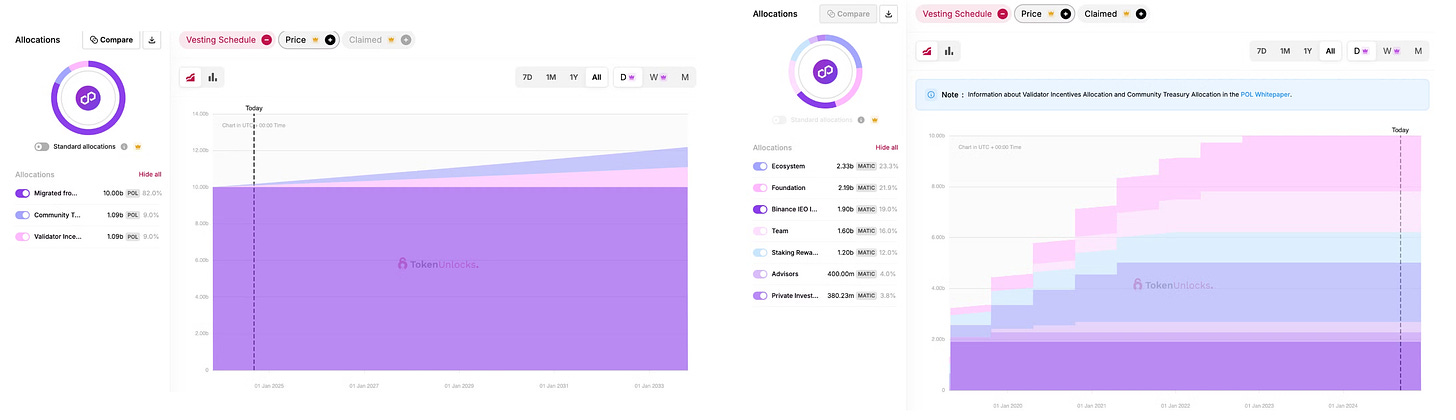Switch MATIC chart to daily D interval
Image resolution: width=1456 pixels, height=420 pixels.
click(x=1362, y=51)
